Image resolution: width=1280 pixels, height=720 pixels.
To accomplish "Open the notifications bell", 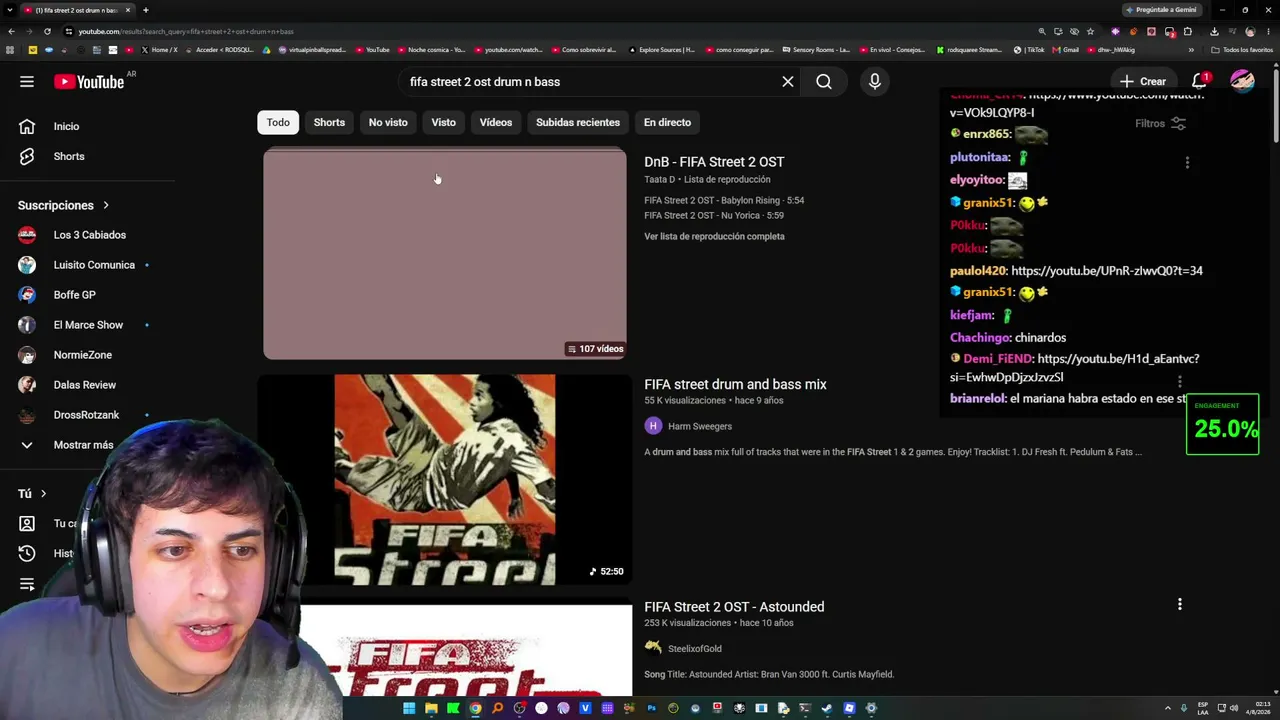I will tap(1199, 81).
